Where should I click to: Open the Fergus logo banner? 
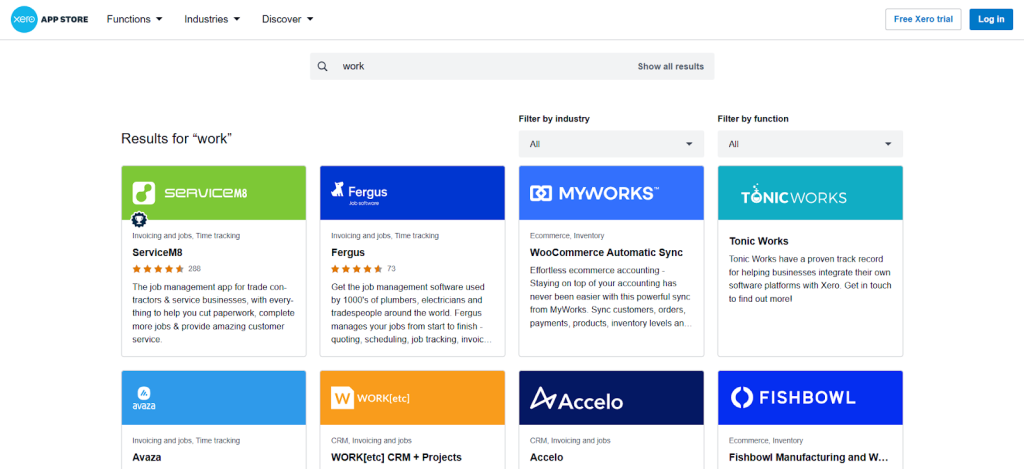point(412,193)
